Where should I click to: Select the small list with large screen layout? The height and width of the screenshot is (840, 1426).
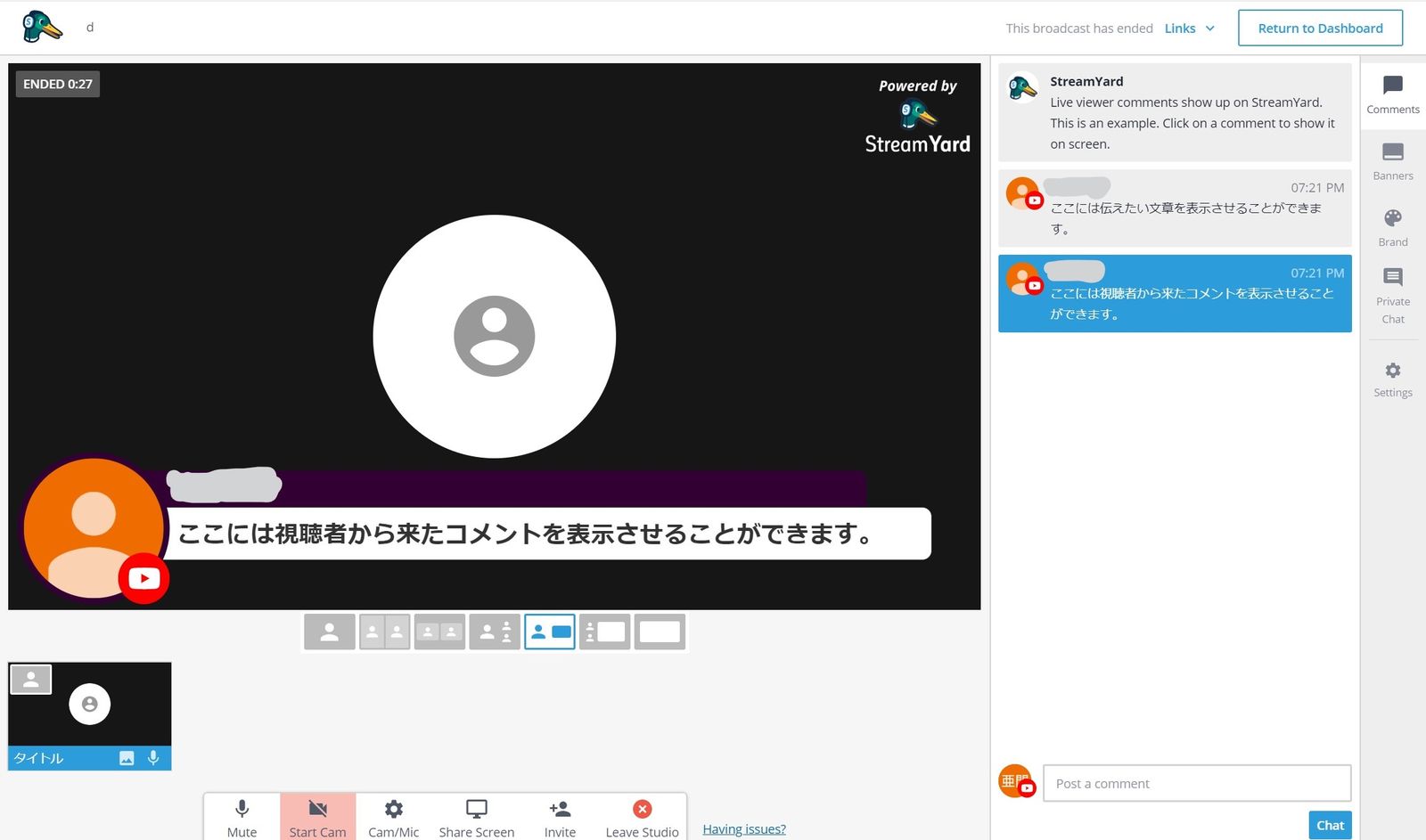[605, 632]
